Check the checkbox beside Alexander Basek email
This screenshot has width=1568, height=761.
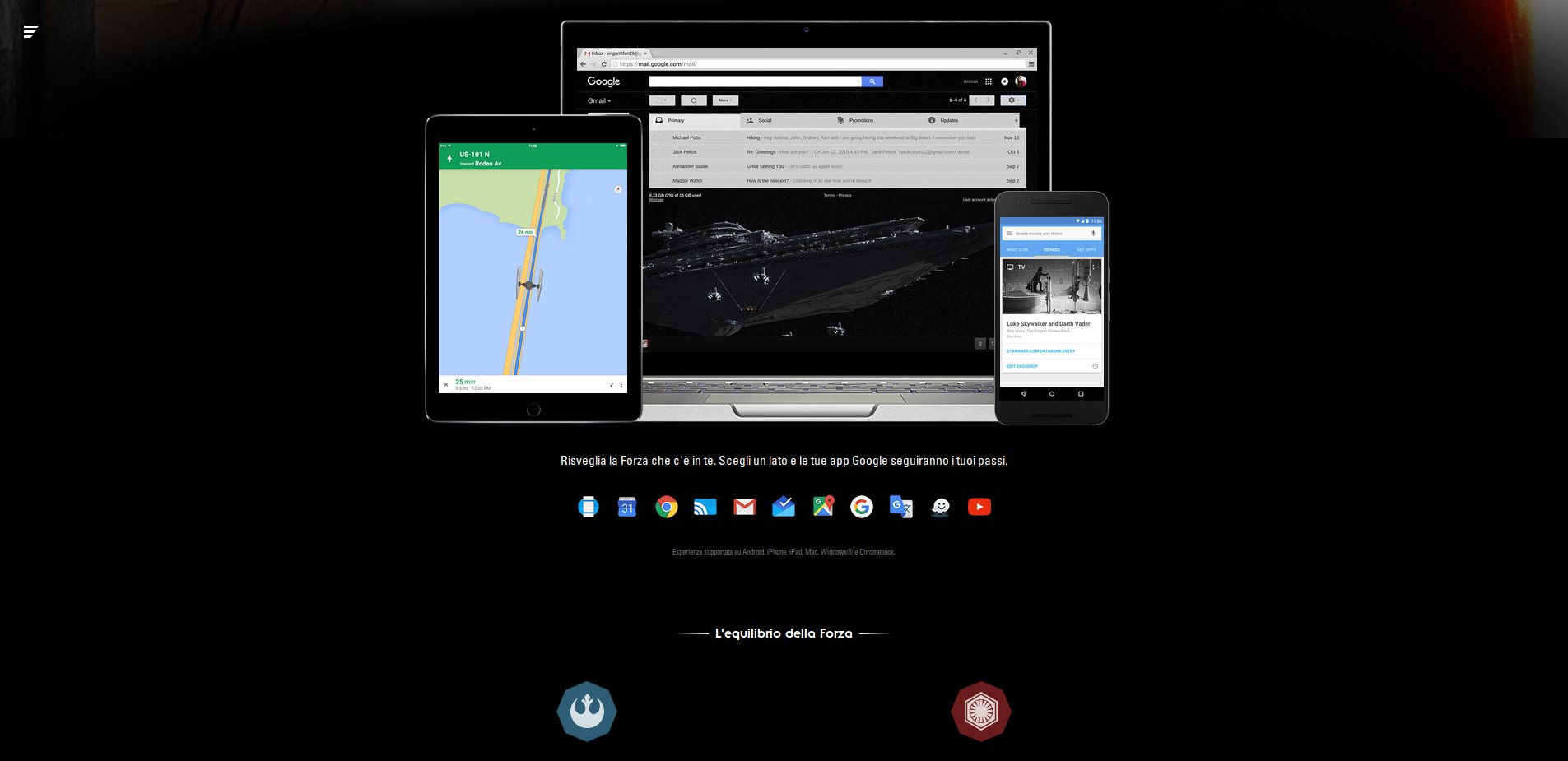click(656, 166)
